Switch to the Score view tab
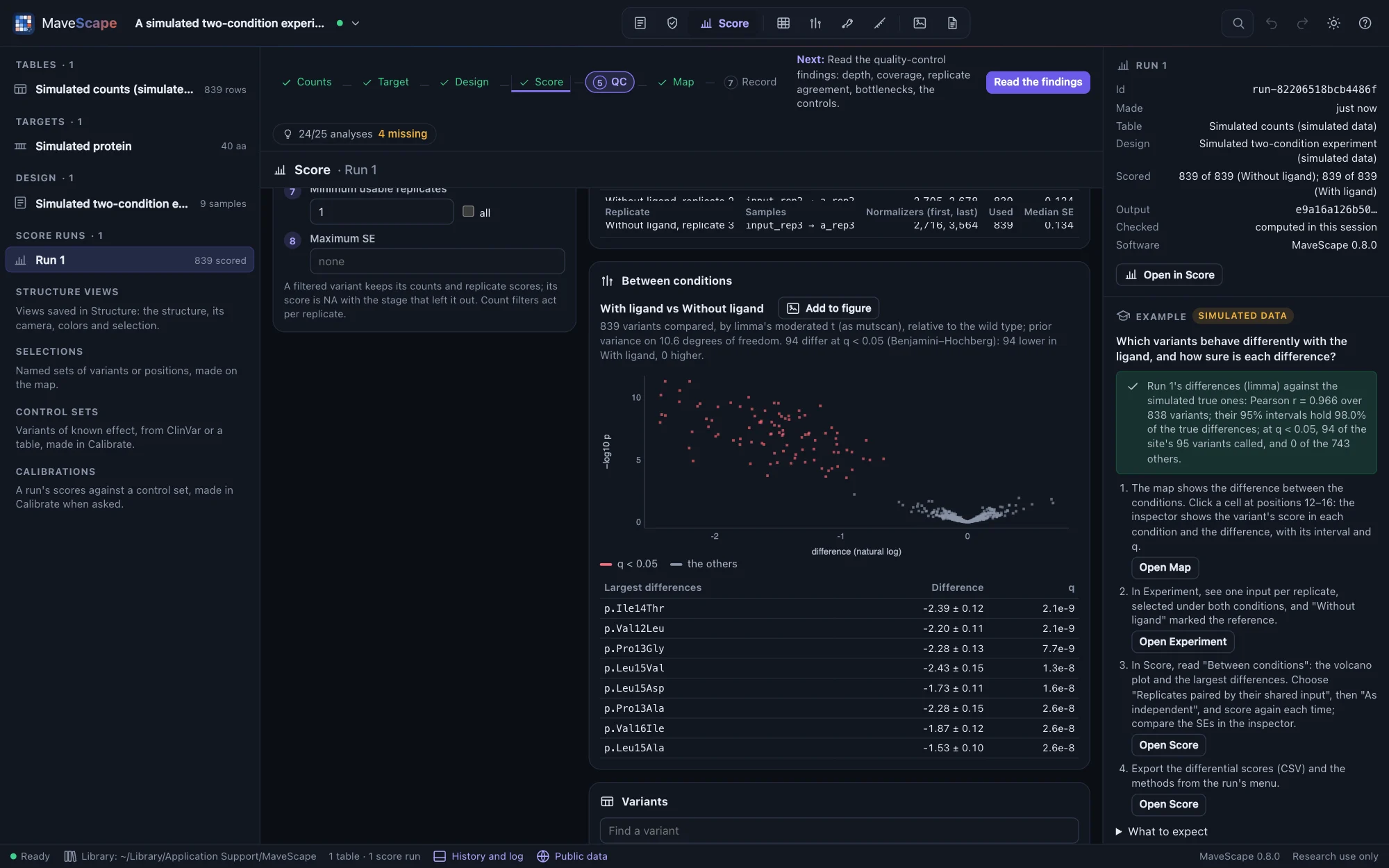This screenshot has width=1389, height=868. [724, 23]
